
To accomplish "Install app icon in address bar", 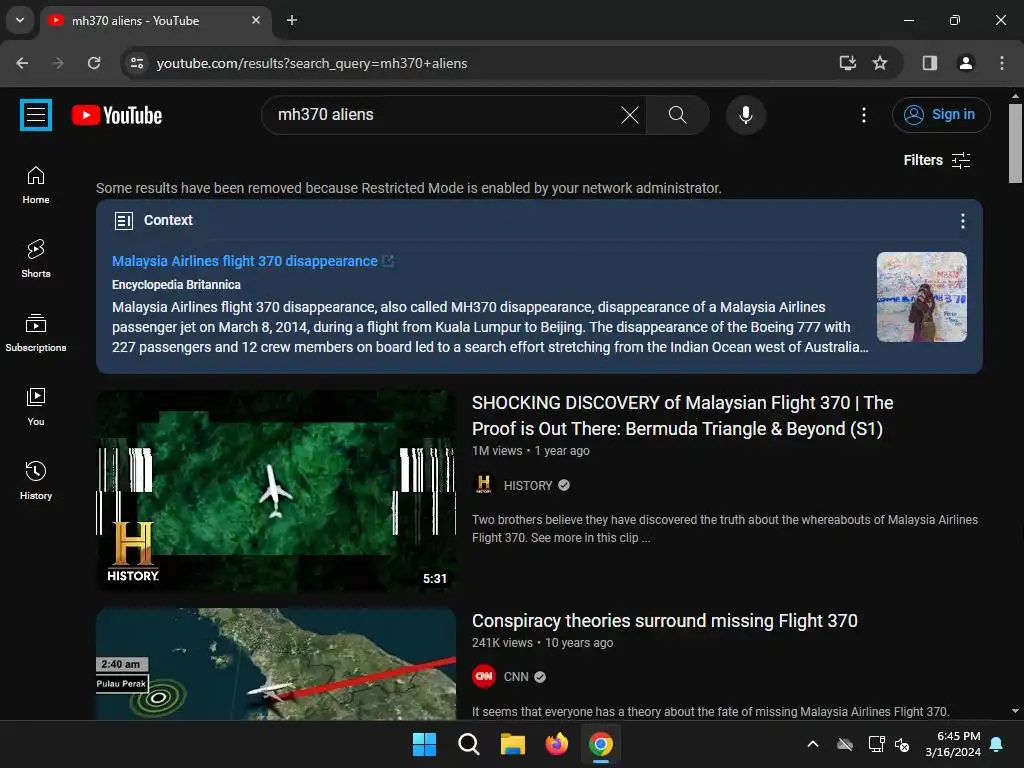I will click(x=847, y=63).
